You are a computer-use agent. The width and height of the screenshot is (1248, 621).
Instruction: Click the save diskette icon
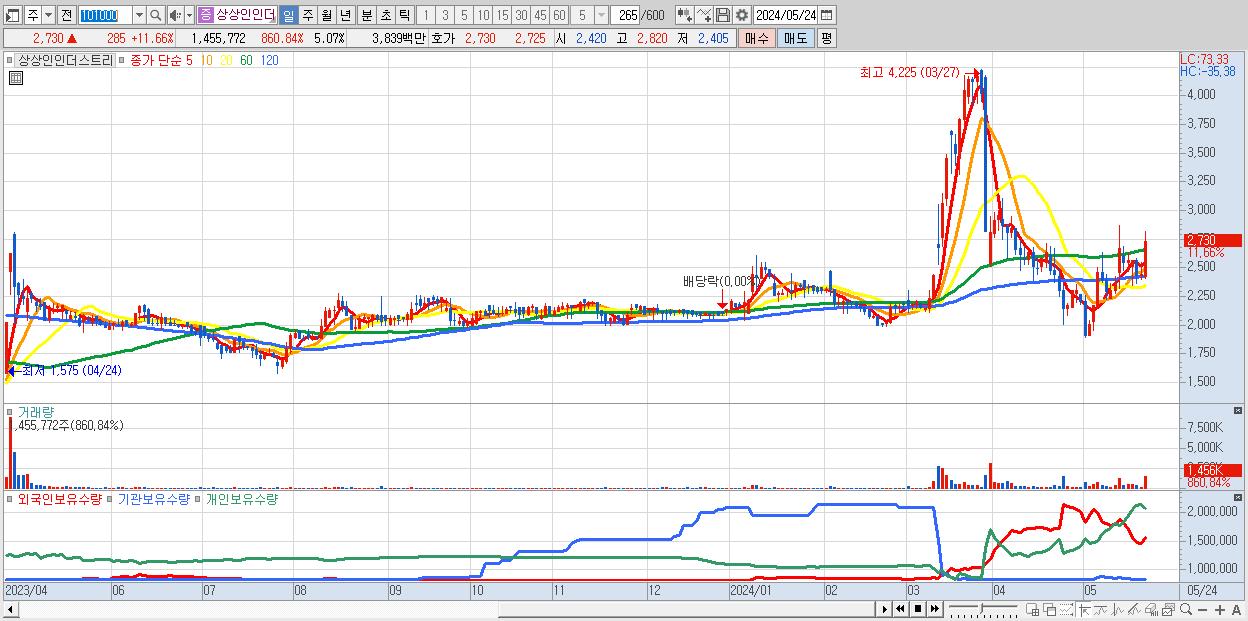click(722, 15)
